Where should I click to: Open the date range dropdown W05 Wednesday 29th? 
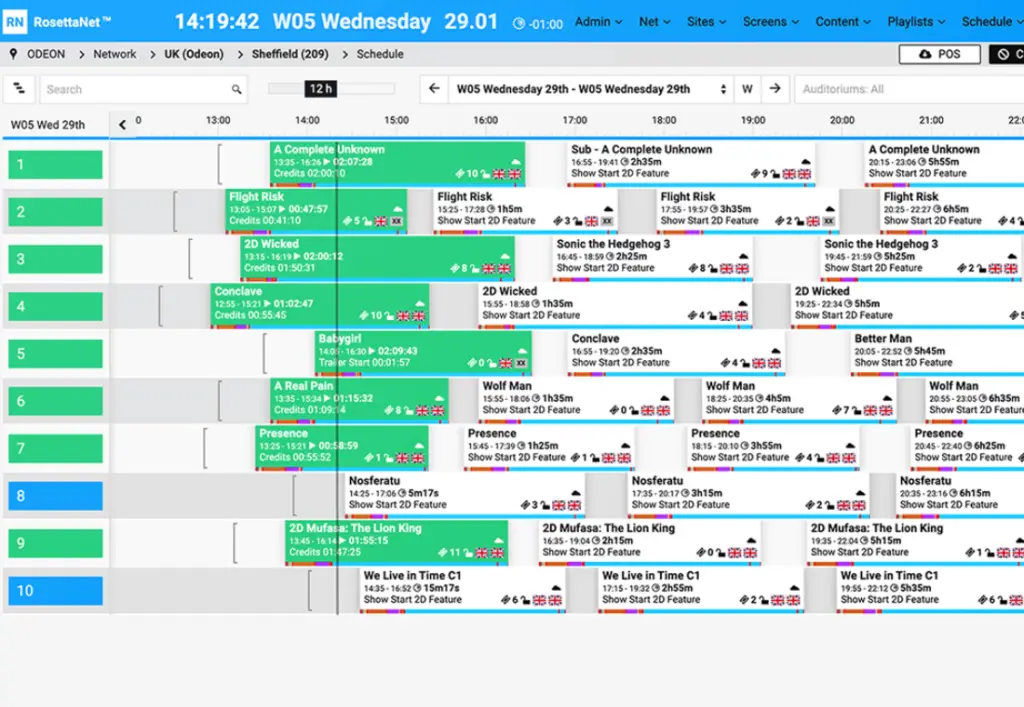[590, 89]
